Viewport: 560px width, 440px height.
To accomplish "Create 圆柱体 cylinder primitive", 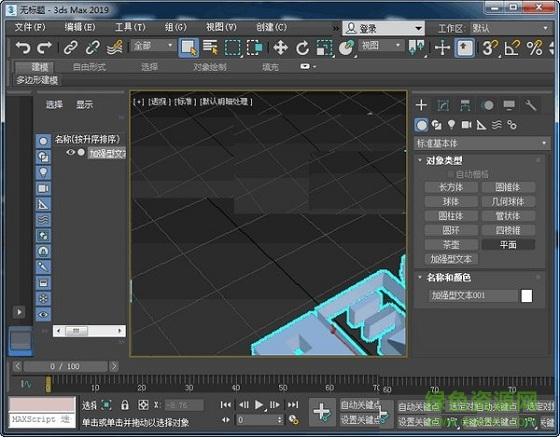I will (x=451, y=216).
